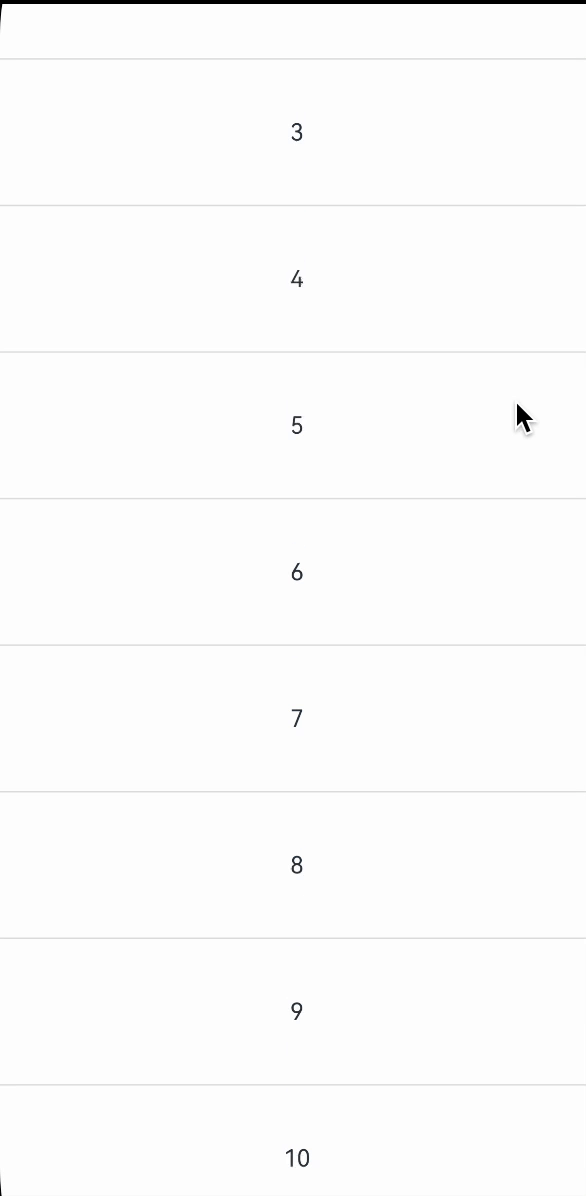The image size is (586, 1196).
Task: Choose the row labeled 4
Action: tap(293, 278)
